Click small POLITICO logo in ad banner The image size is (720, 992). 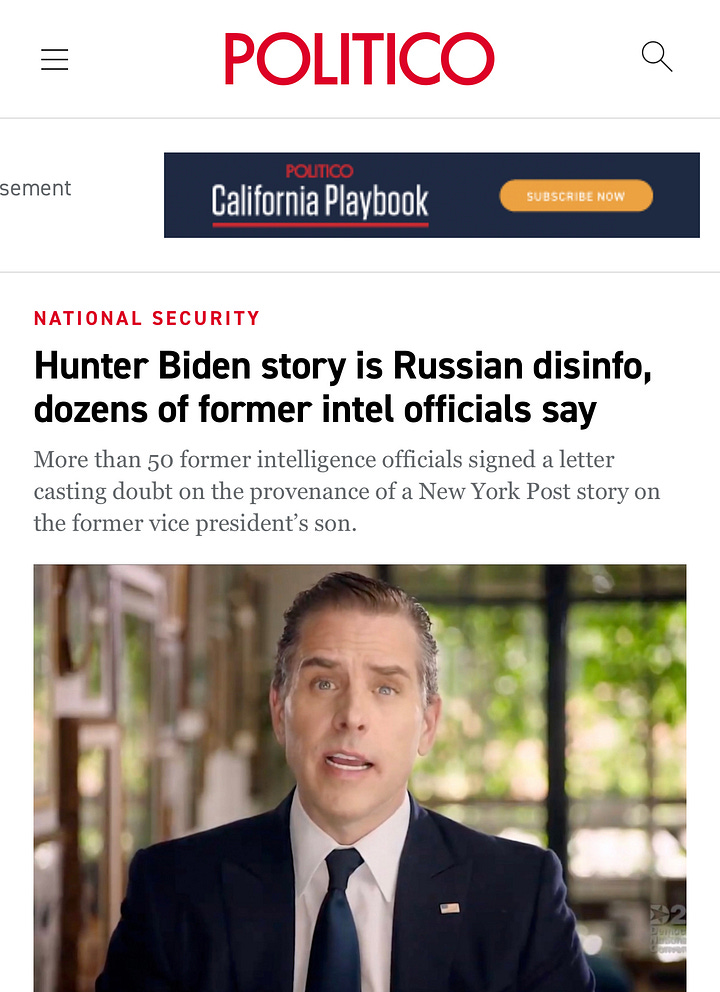tap(320, 171)
